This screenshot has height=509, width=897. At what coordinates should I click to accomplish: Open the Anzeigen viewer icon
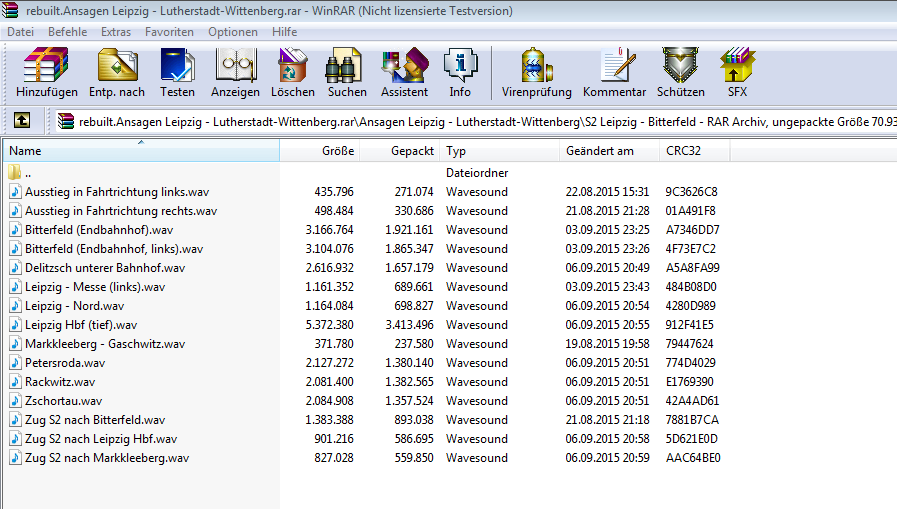235,65
